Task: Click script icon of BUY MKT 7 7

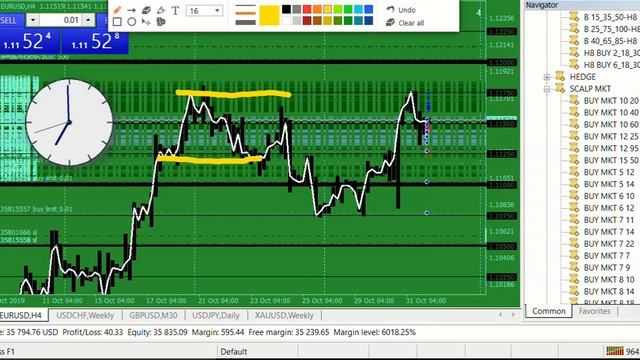Action: pyautogui.click(x=574, y=256)
